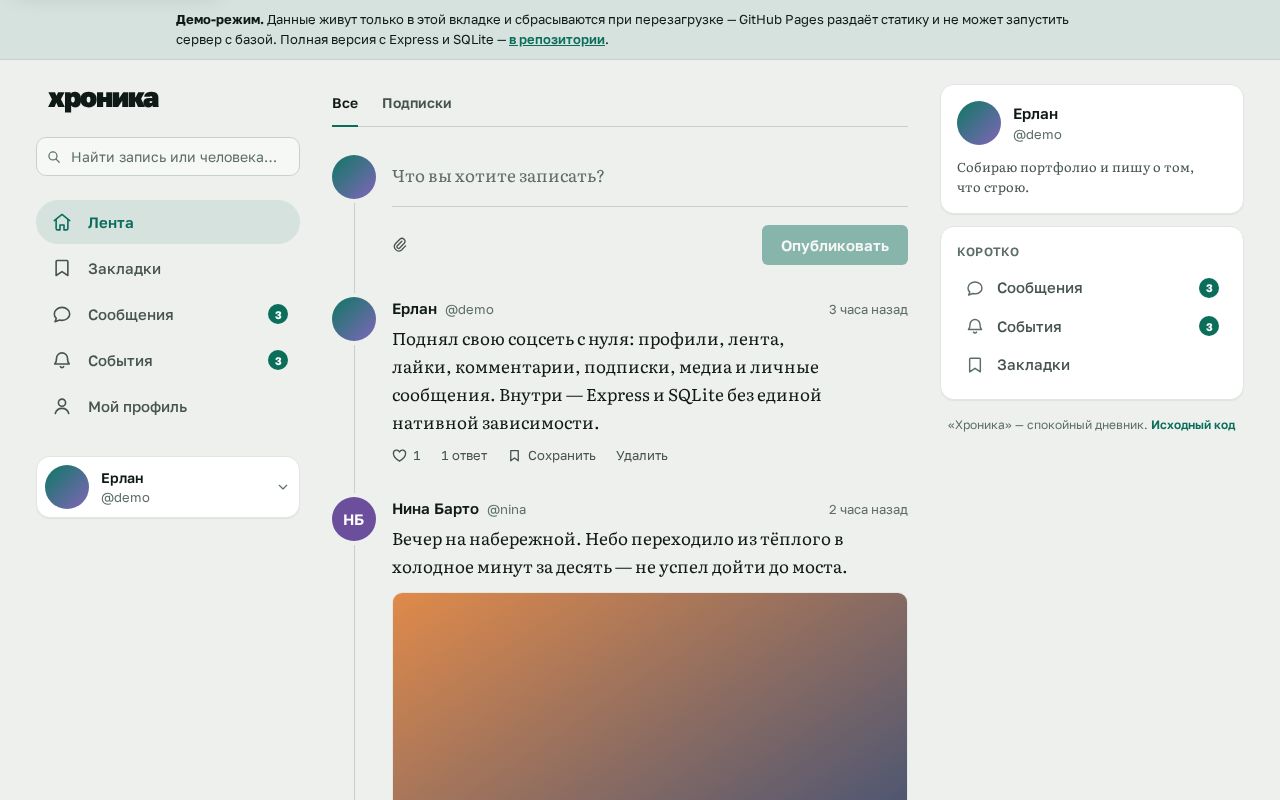Expand the Ерлан account switcher chevron

pos(283,487)
